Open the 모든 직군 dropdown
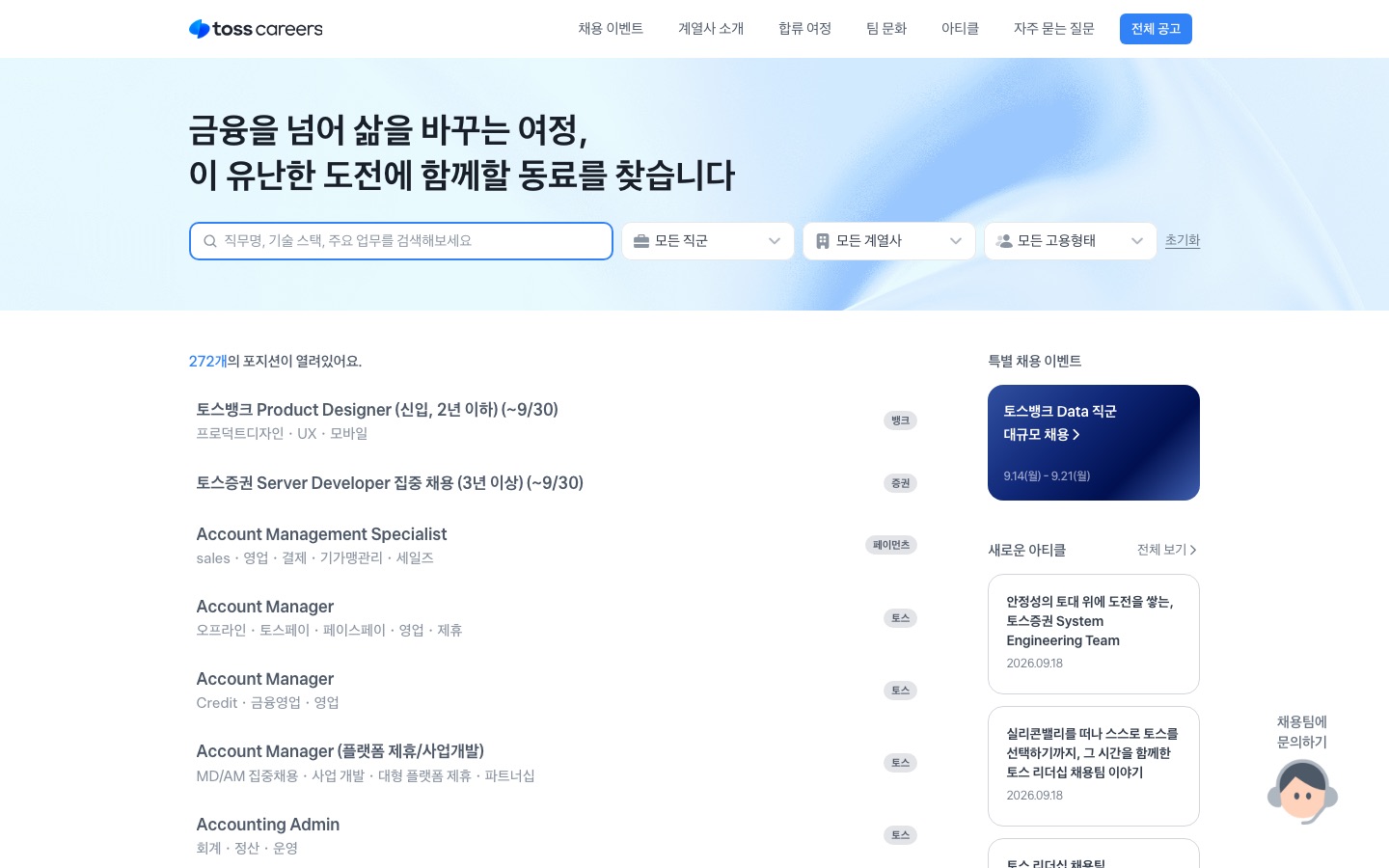 (708, 241)
